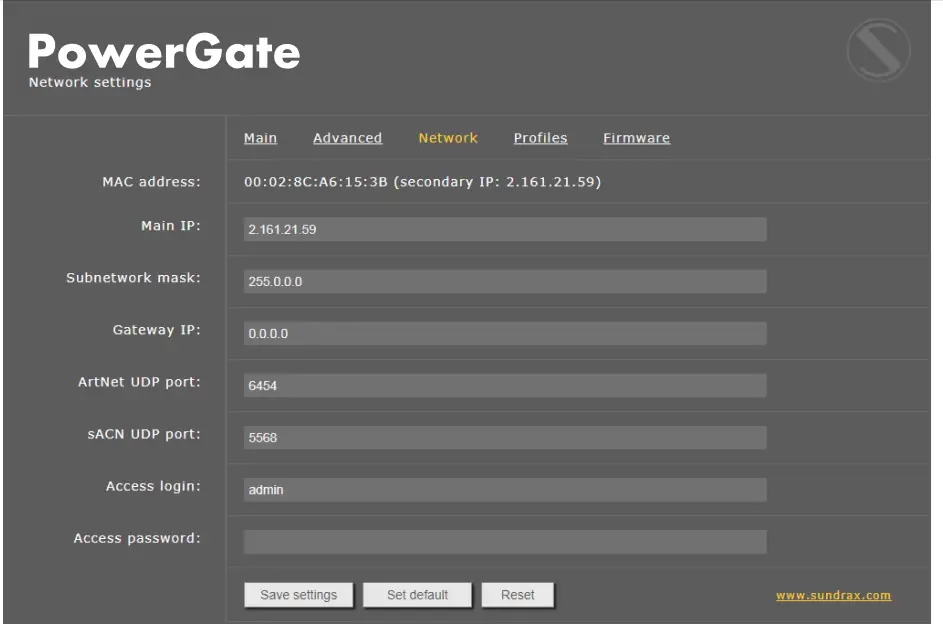Open the Advanced settings tab
Image resolution: width=943 pixels, height=630 pixels.
click(x=347, y=138)
